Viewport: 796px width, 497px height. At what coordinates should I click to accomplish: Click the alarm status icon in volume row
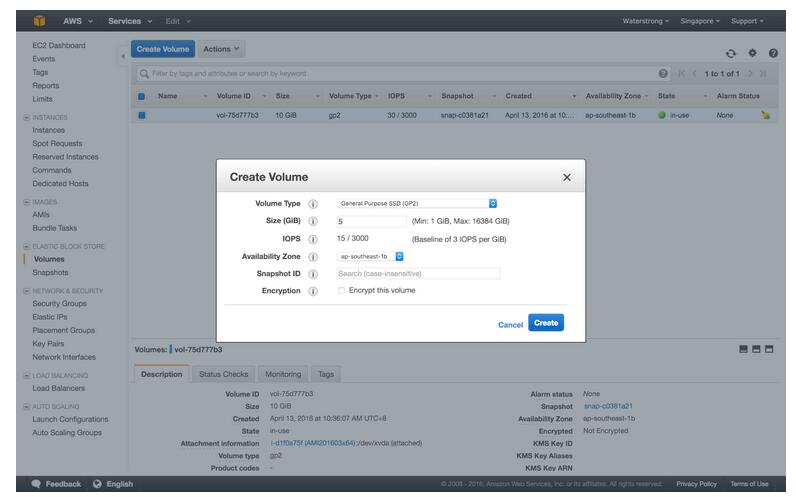point(766,115)
